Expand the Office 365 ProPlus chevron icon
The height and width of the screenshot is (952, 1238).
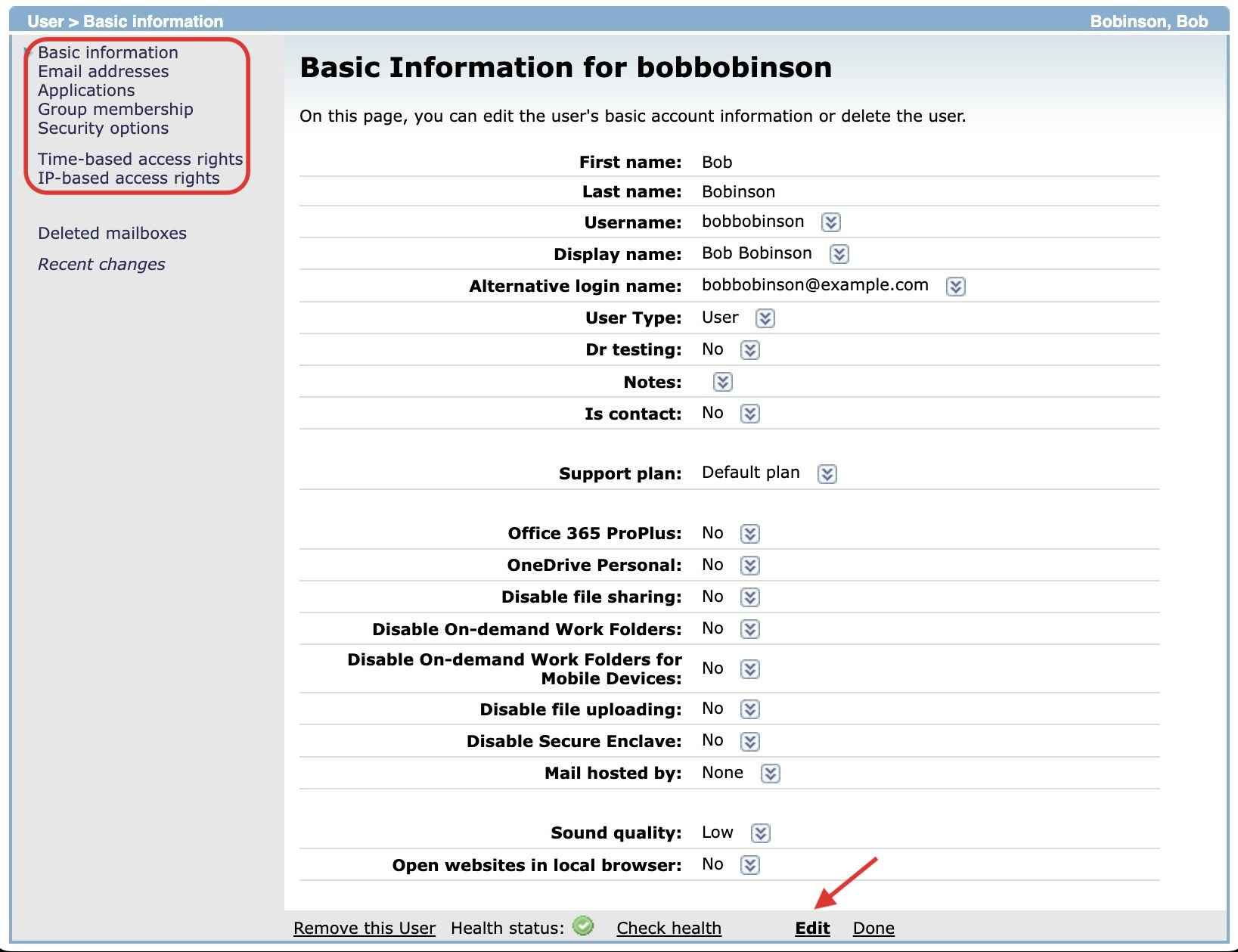pos(749,534)
